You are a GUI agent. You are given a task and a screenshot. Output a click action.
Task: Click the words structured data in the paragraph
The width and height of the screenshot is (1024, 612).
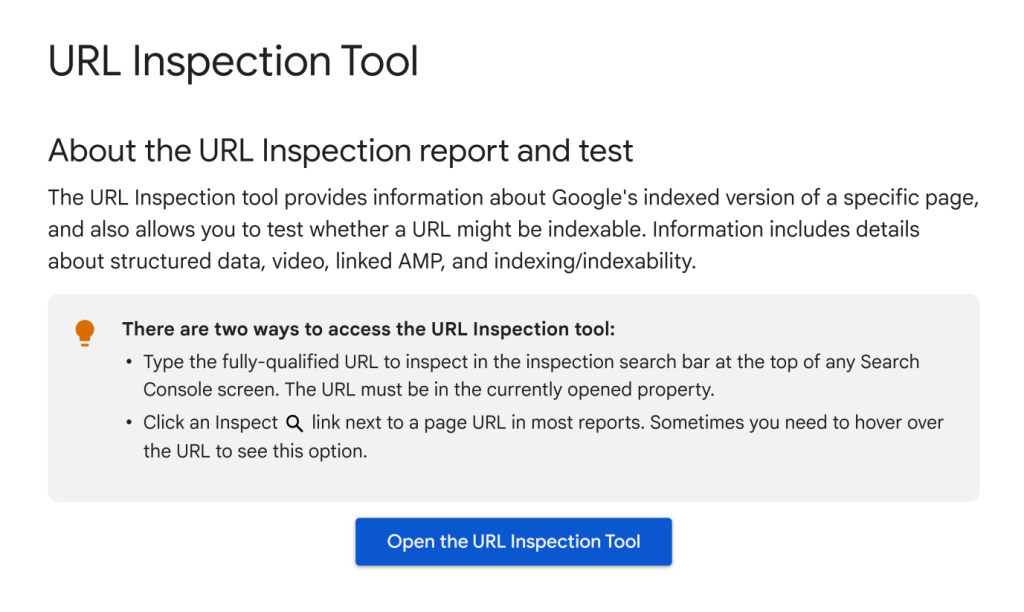click(187, 261)
